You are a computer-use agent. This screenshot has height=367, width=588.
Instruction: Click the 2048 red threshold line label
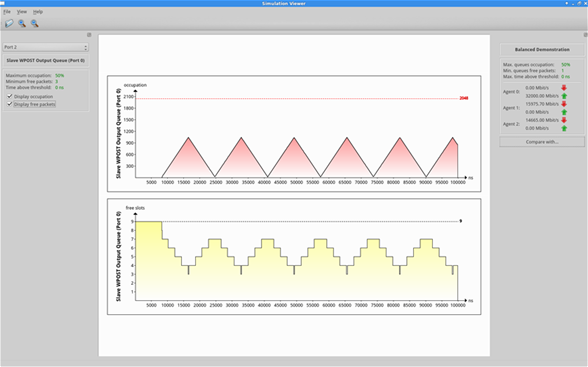464,98
